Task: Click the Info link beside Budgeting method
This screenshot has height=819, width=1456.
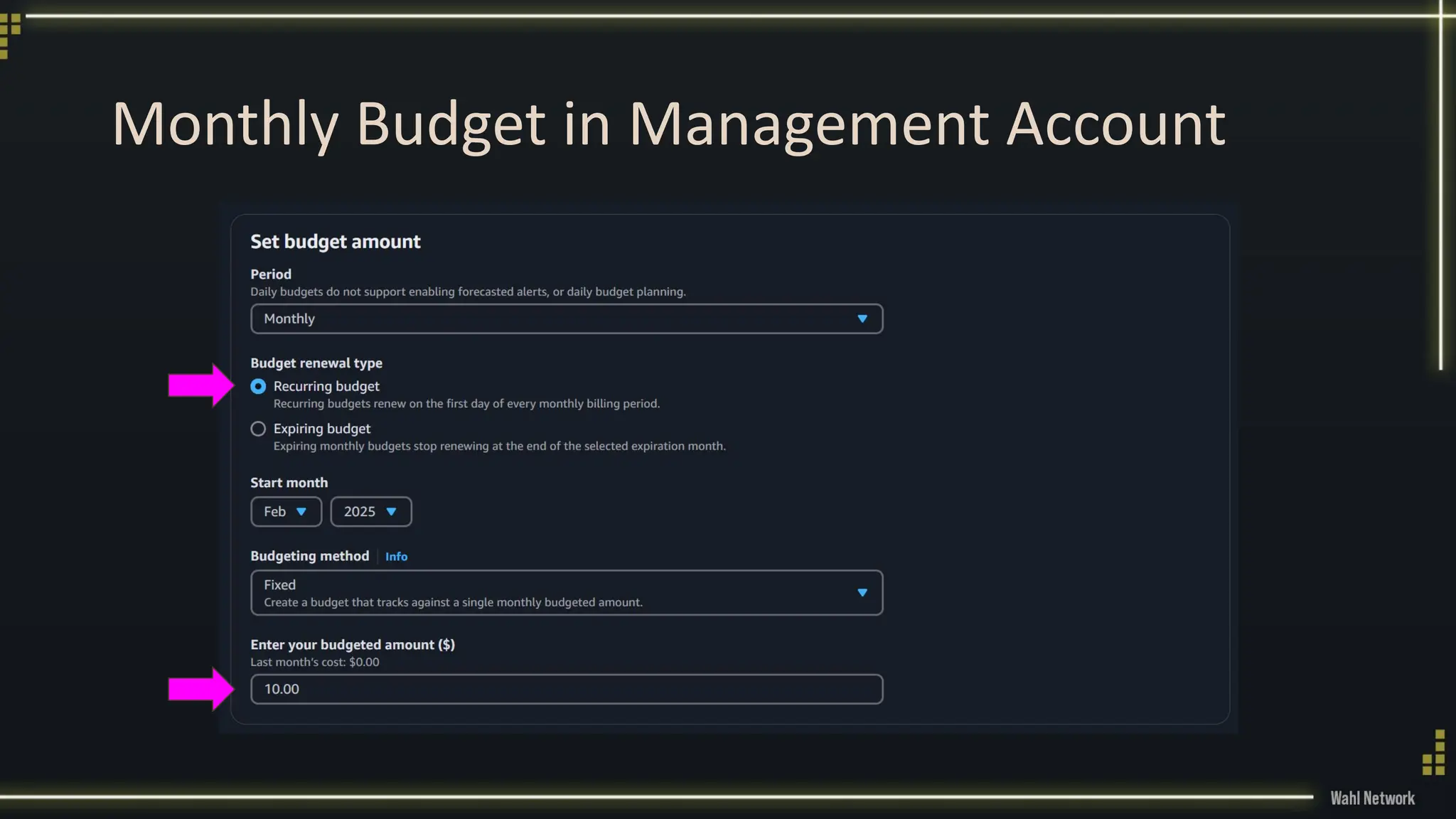Action: [x=396, y=557]
